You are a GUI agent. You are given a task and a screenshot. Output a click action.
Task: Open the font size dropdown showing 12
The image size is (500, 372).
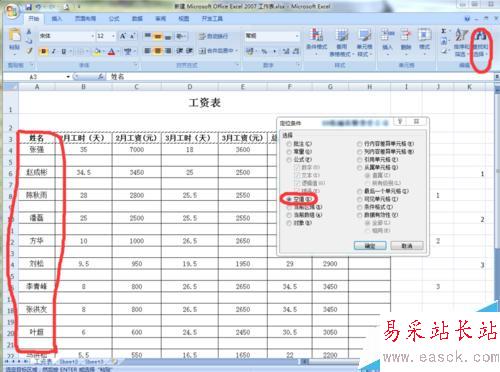(x=113, y=36)
